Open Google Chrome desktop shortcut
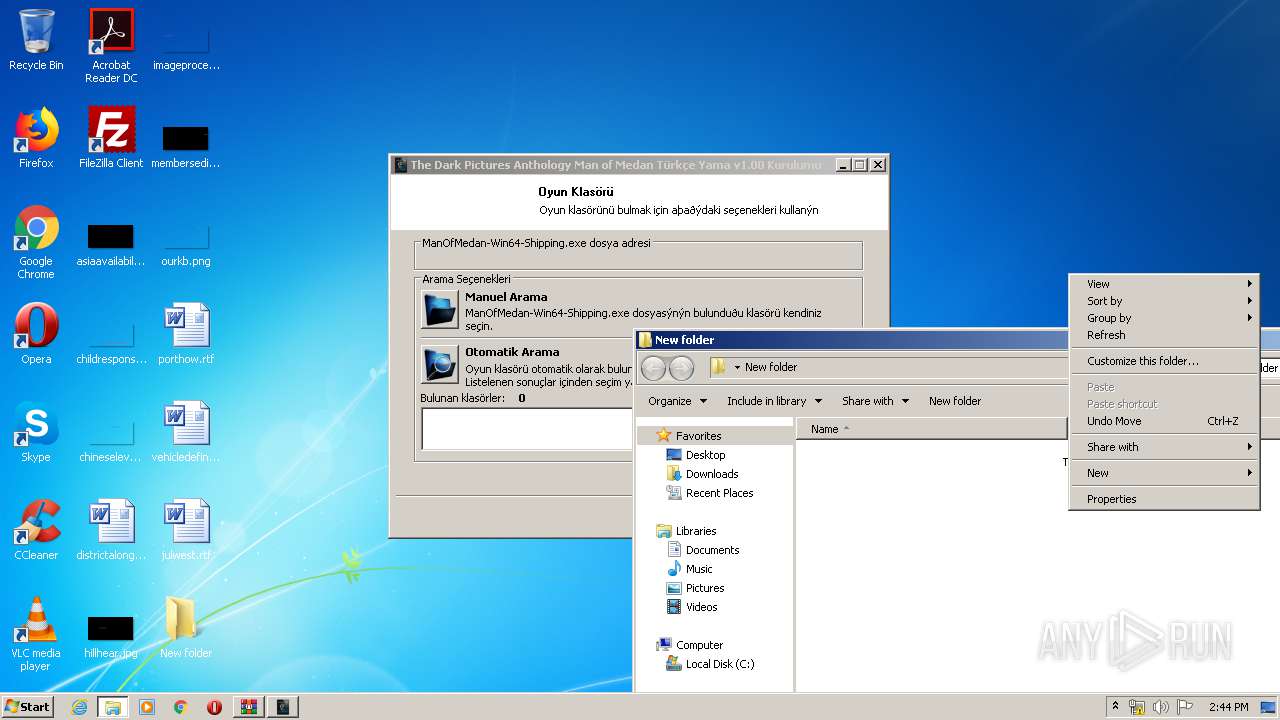Image resolution: width=1280 pixels, height=720 pixels. [x=36, y=243]
